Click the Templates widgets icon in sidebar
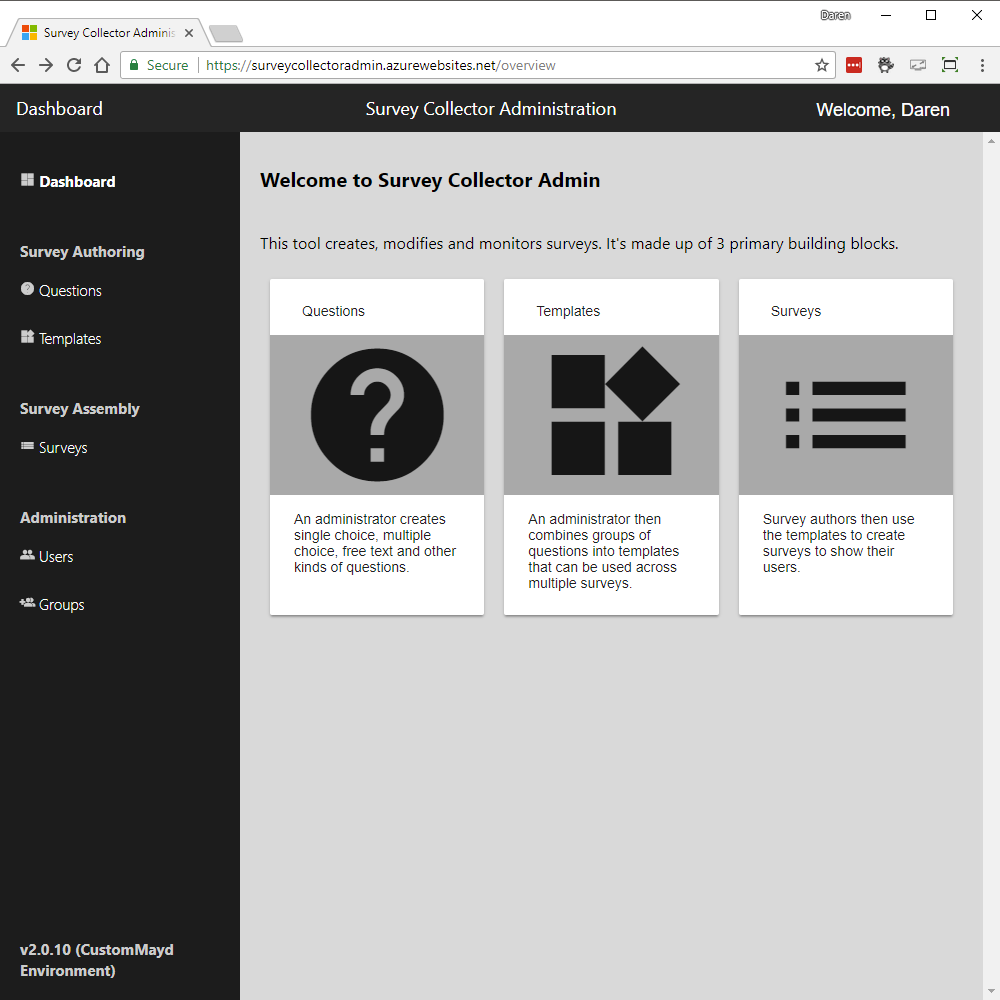Image resolution: width=1000 pixels, height=1000 pixels. click(x=27, y=337)
